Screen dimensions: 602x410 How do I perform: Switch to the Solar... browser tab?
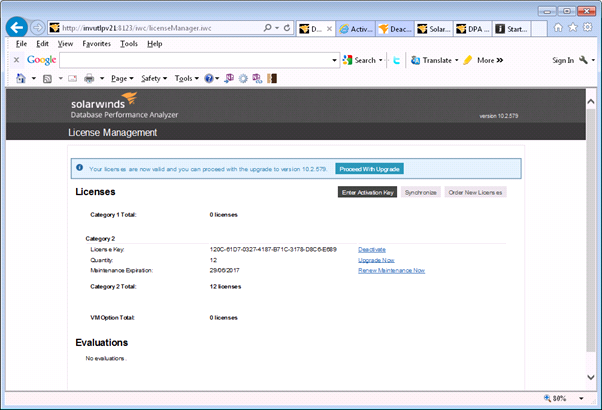pos(434,29)
